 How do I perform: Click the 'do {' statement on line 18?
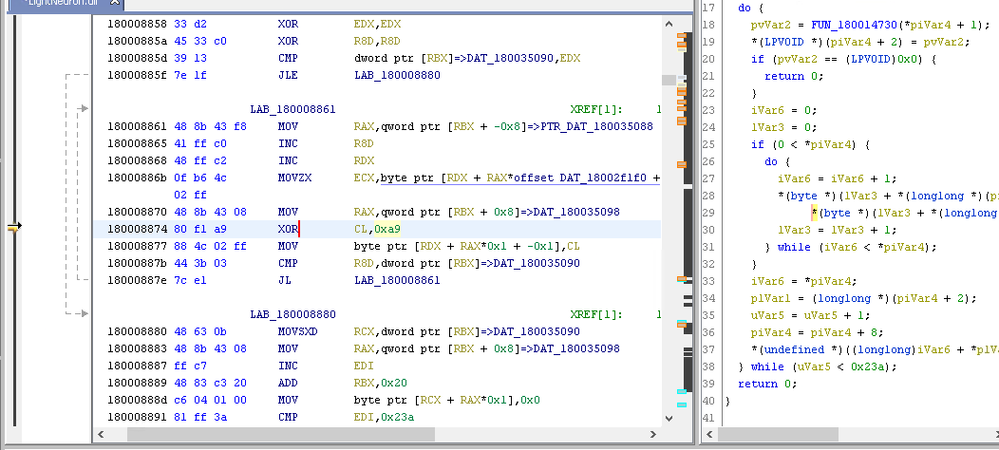pos(751,8)
